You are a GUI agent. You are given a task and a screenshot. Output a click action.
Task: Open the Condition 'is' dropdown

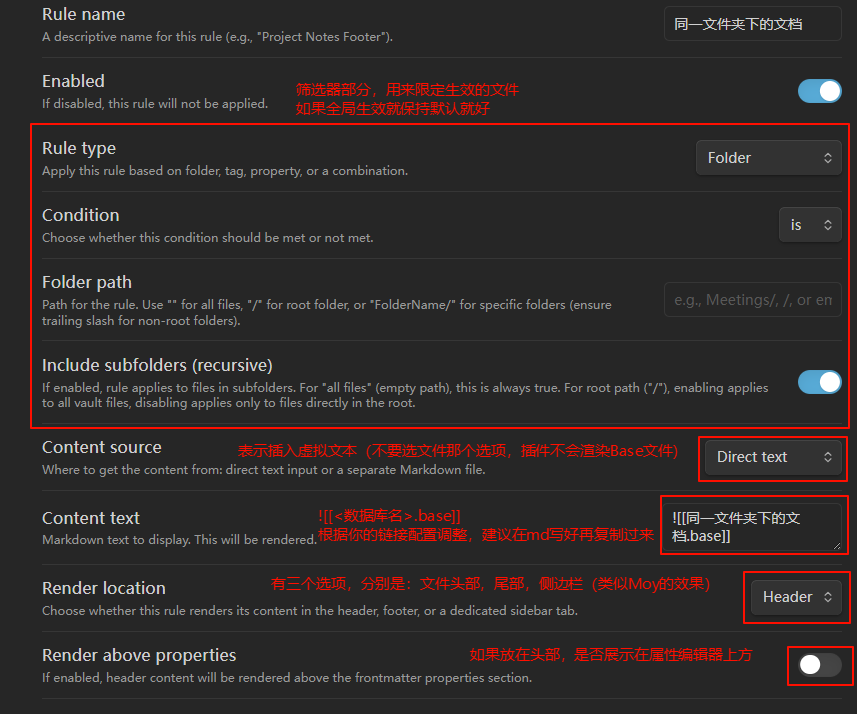pos(810,225)
